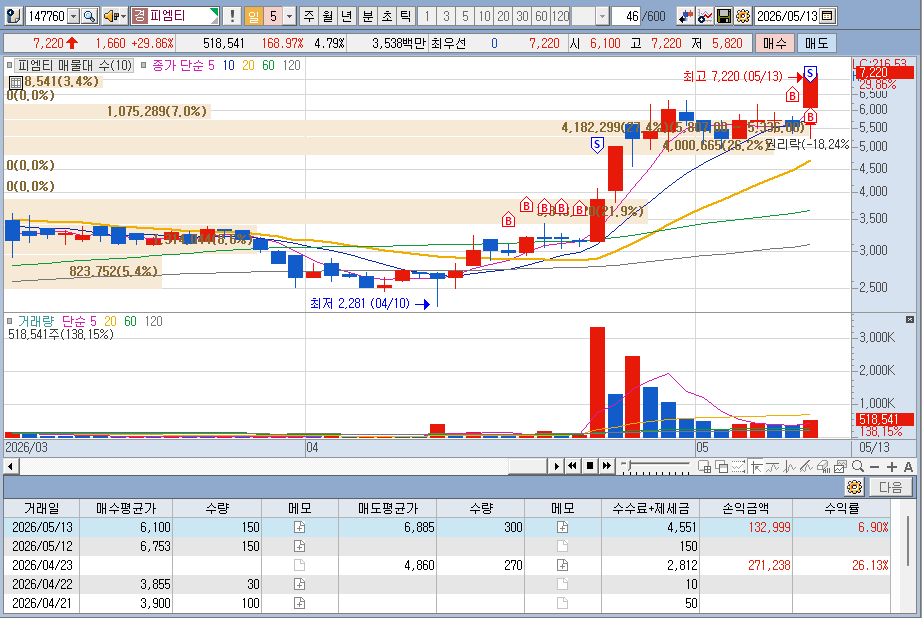Select the 120 interval button
This screenshot has width=922, height=618.
click(560, 16)
